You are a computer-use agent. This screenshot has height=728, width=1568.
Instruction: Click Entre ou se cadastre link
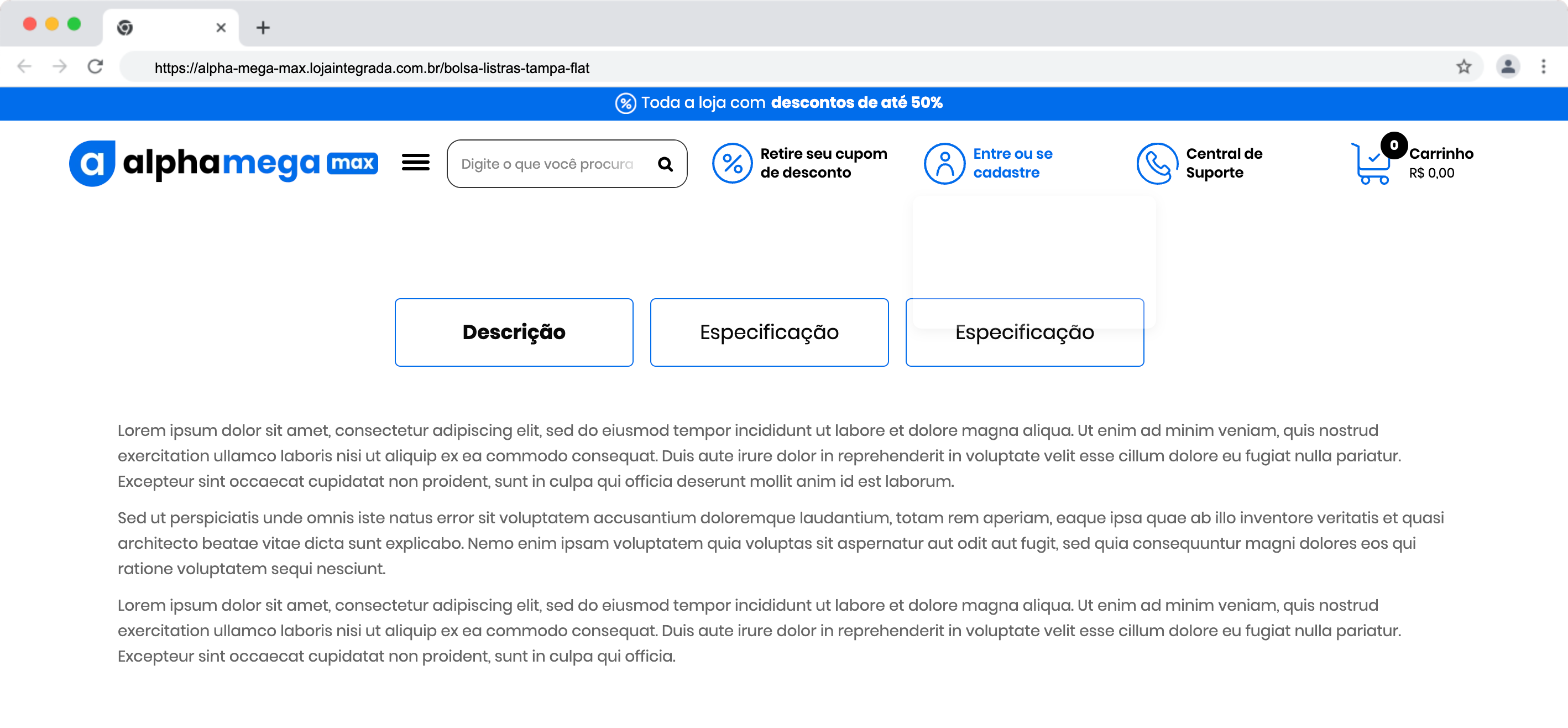(x=1012, y=163)
